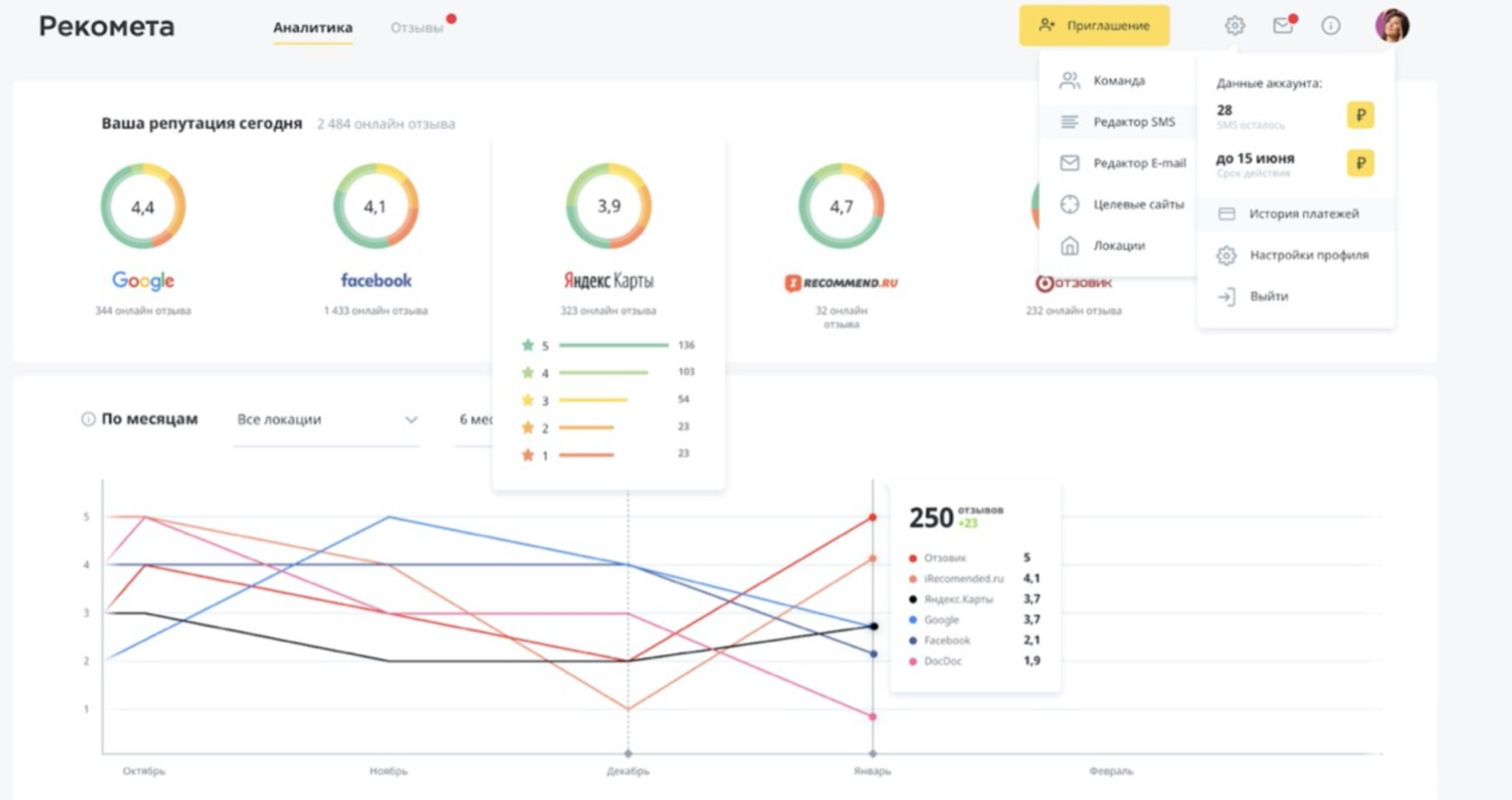Open Редактор E-mail menu item
This screenshot has height=800, width=1512.
coord(1118,163)
